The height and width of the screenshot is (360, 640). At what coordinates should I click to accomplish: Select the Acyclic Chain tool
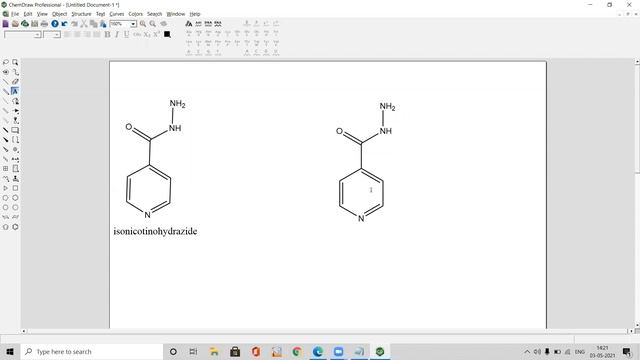tap(6, 178)
